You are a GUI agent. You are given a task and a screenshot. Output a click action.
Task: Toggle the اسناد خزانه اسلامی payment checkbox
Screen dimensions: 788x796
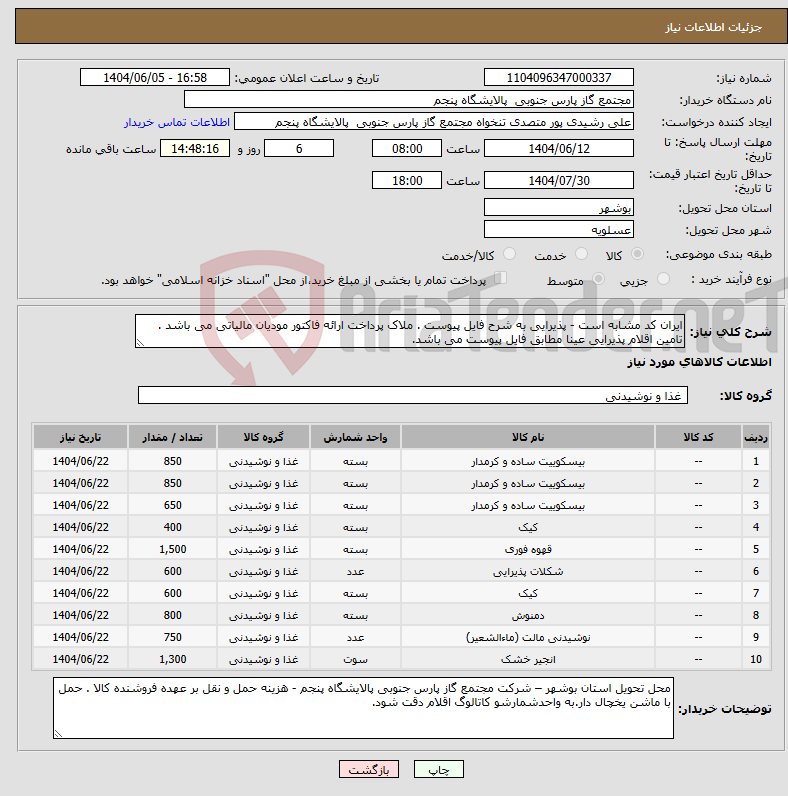click(x=502, y=279)
